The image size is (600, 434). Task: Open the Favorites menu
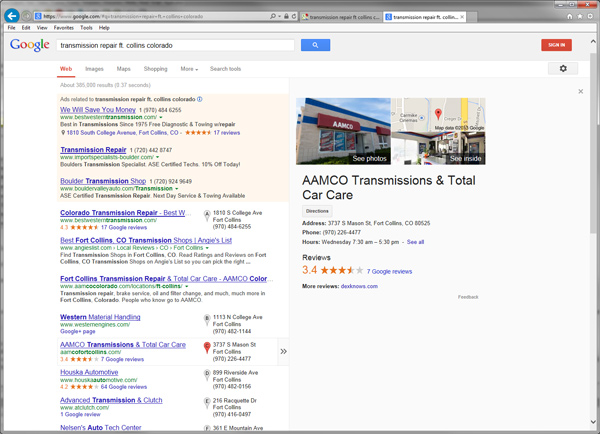point(64,28)
